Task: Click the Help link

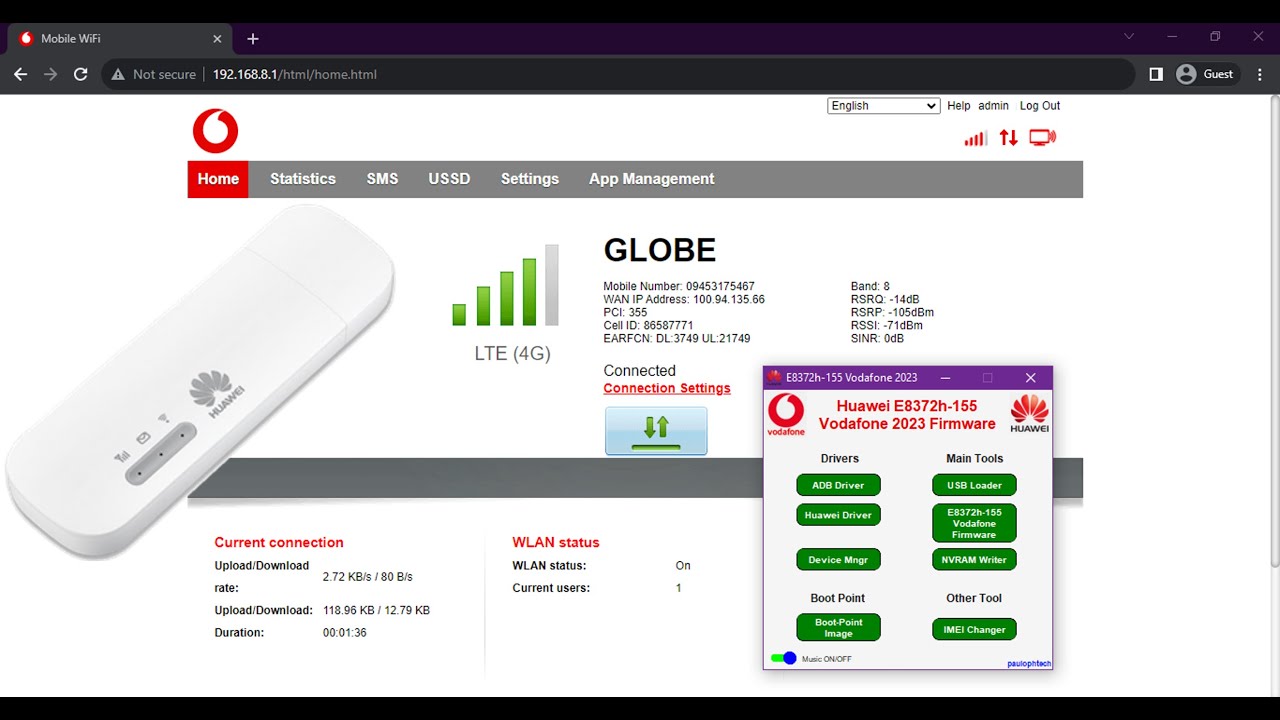Action: [958, 106]
